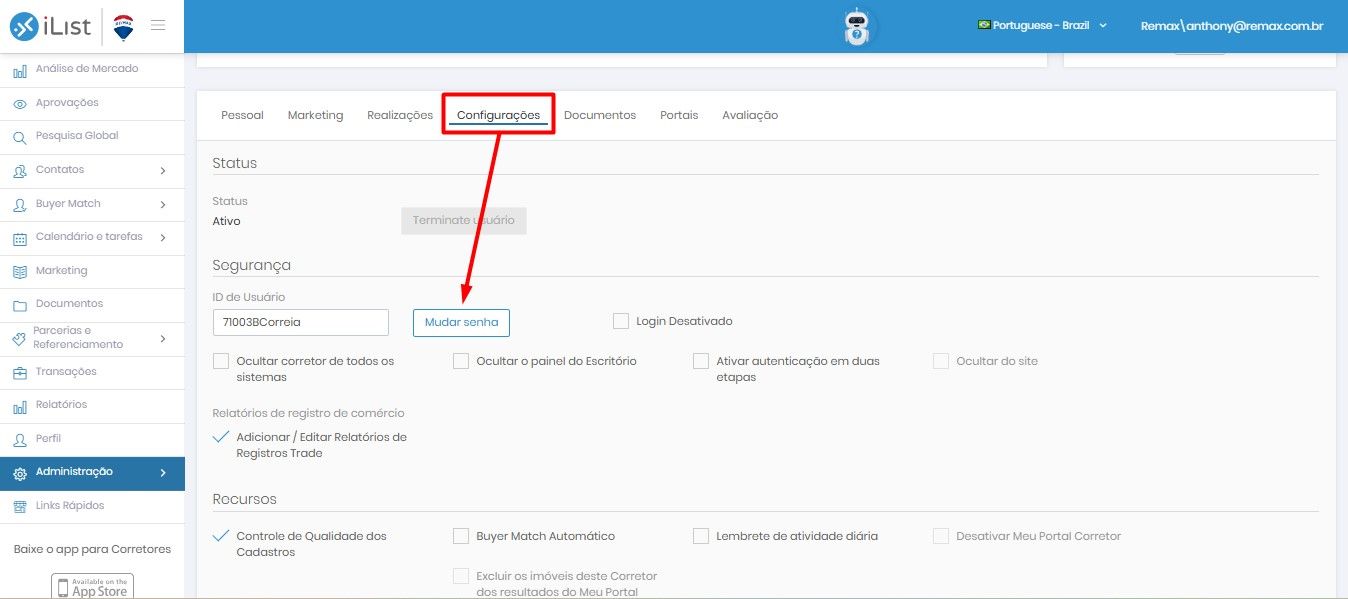Screen dimensions: 1348x599
Task: Switch to the Documentos tab
Action: (x=600, y=115)
